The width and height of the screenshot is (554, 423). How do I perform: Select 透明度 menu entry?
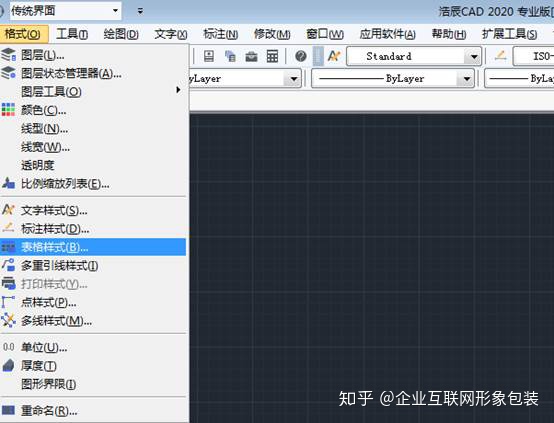click(93, 165)
